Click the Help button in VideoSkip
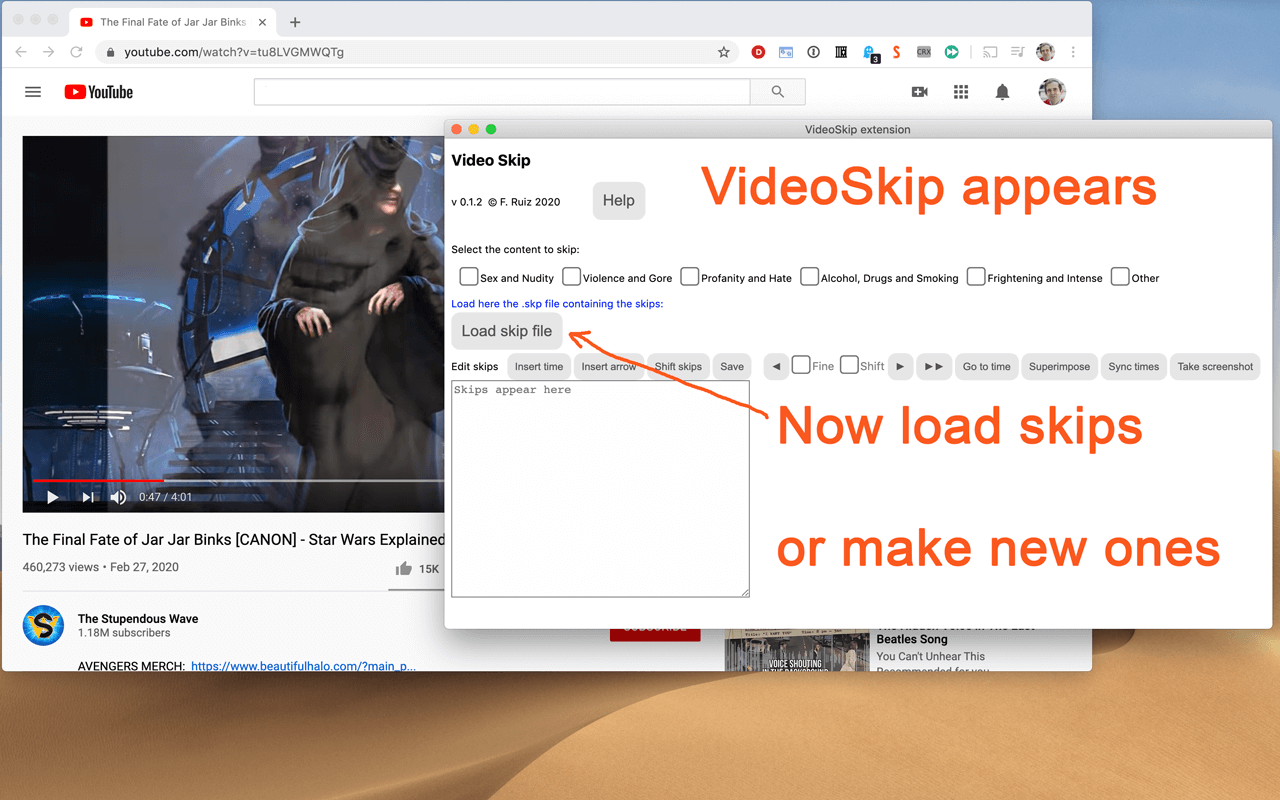1280x800 pixels. (x=618, y=200)
